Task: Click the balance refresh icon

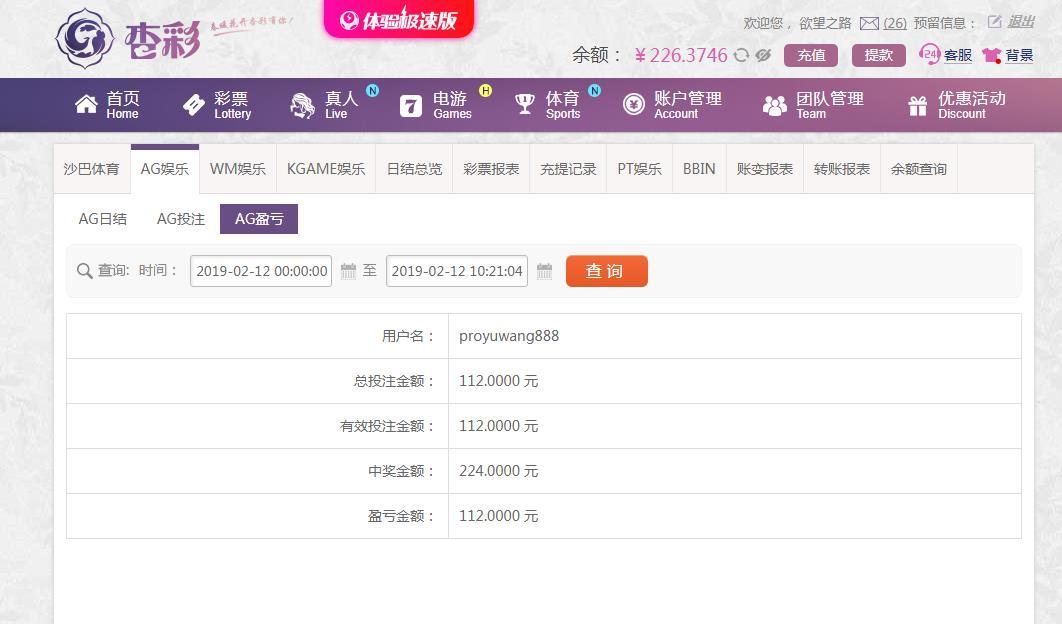Action: 742,55
